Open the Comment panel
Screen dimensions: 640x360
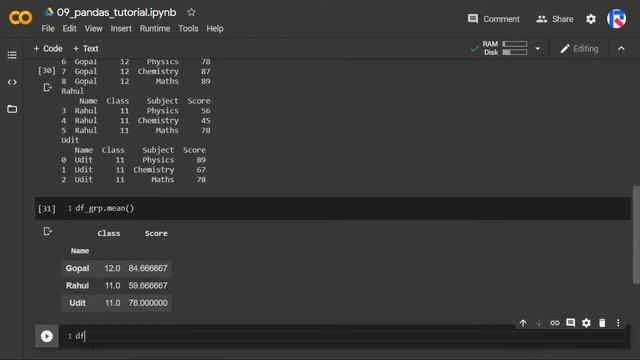point(493,19)
